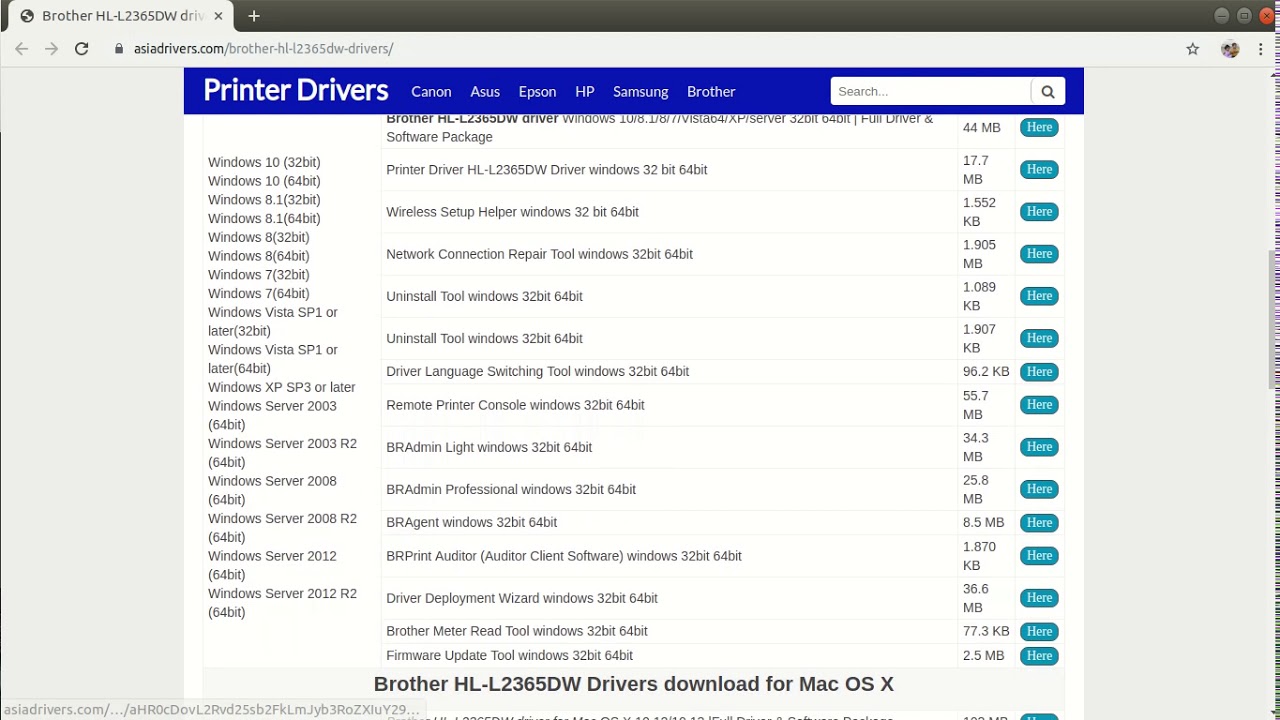Open the Brother menu item
This screenshot has width=1280, height=720.
[711, 91]
